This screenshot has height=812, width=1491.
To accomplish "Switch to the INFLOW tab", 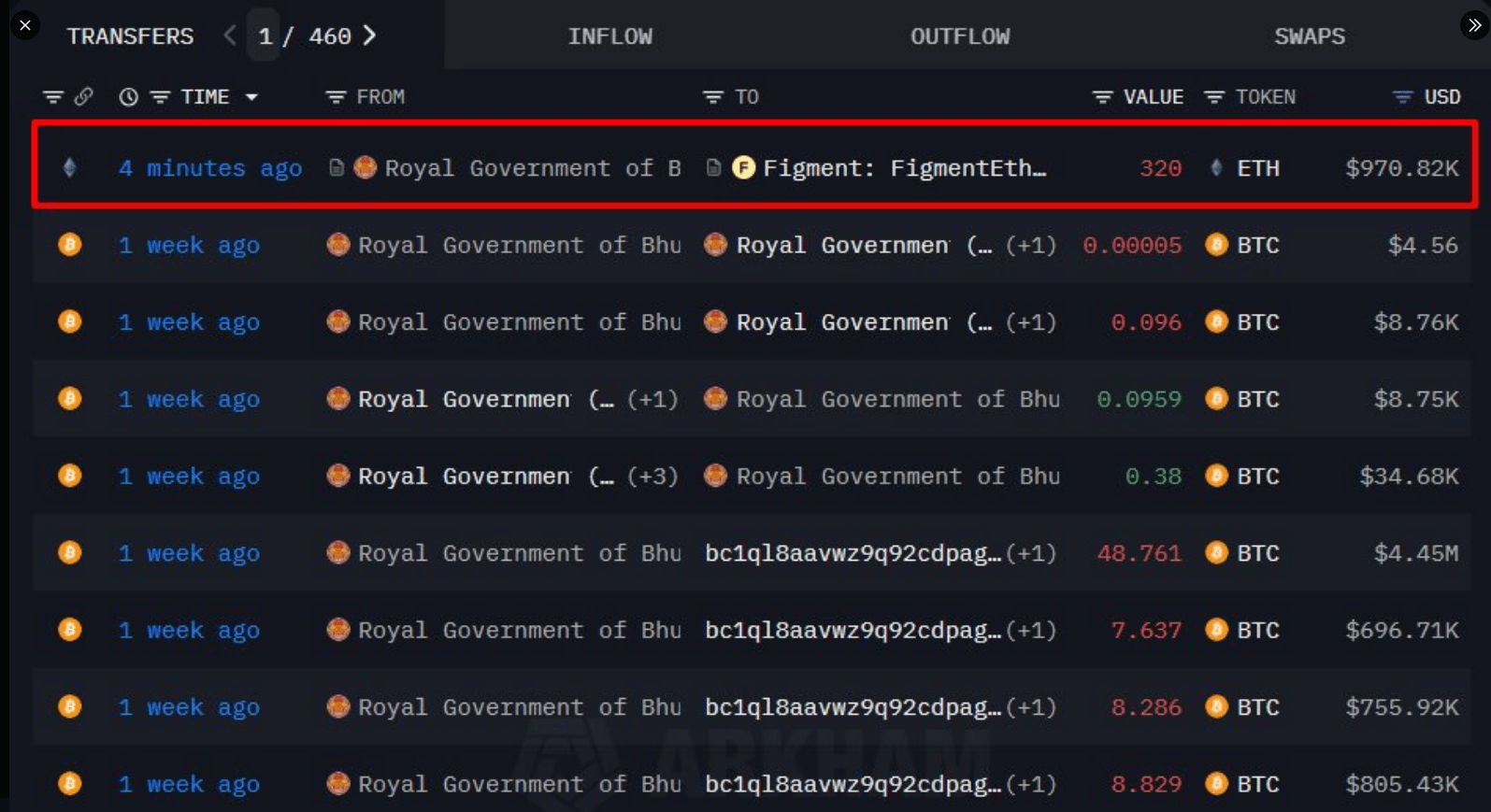I will [x=609, y=36].
